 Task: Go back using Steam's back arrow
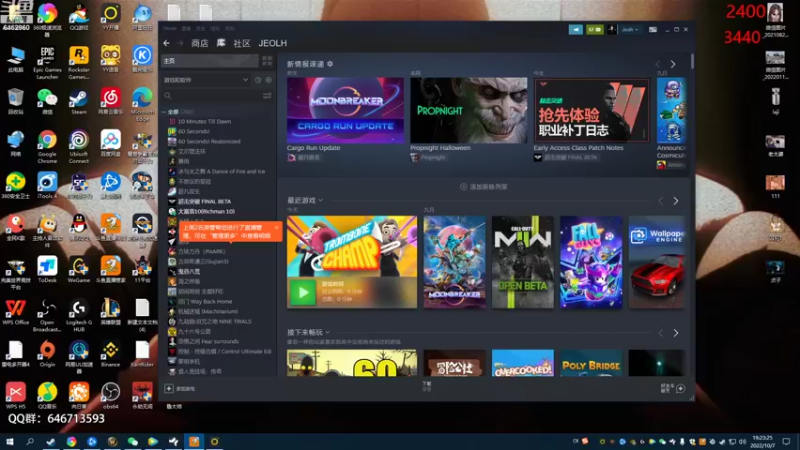(166, 43)
